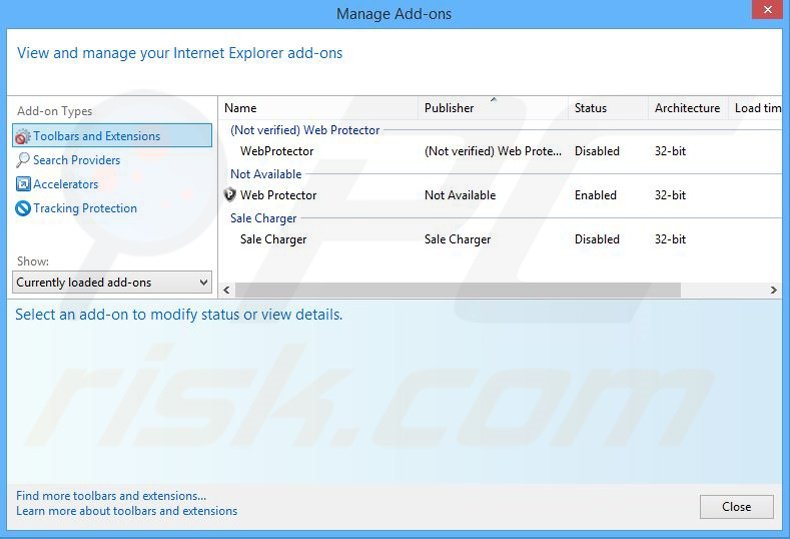Click the Accelerators icon

23,184
